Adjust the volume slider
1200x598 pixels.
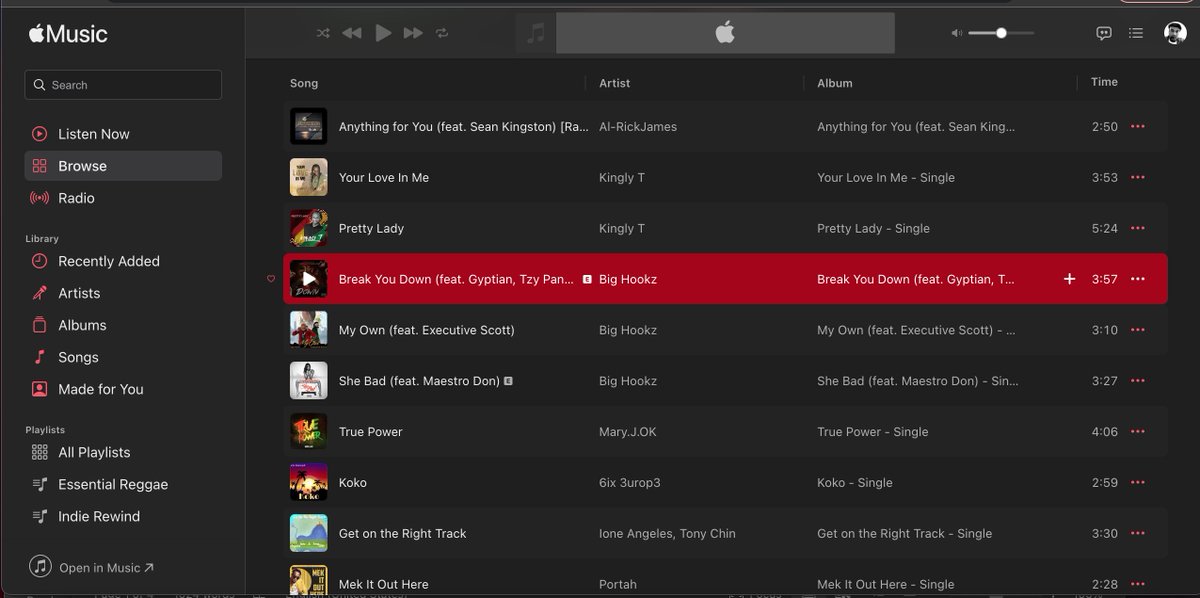tap(1001, 33)
